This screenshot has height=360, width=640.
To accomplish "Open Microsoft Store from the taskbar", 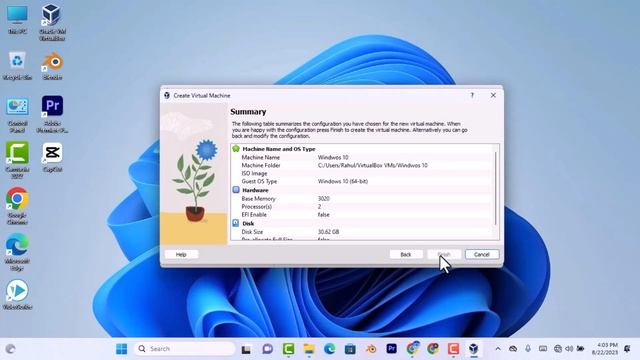I will tap(350, 349).
